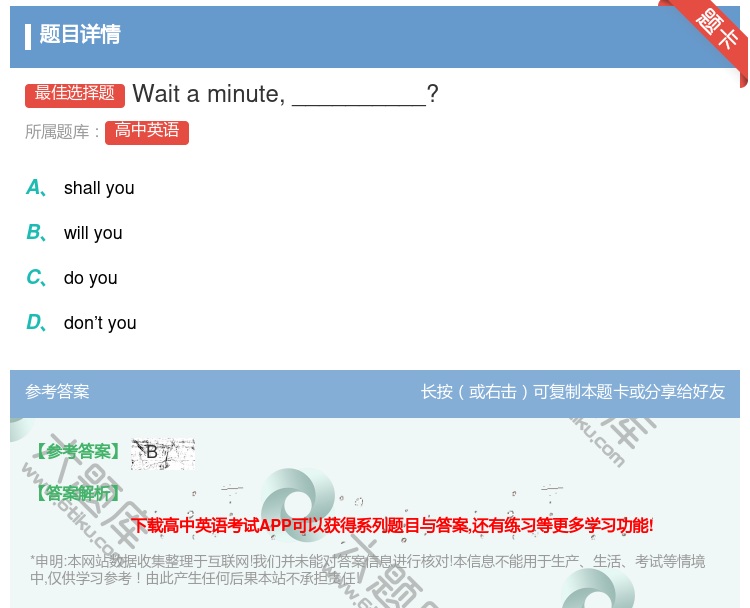Click the teal letter D option marker
The height and width of the screenshot is (608, 750).
pyautogui.click(x=36, y=322)
